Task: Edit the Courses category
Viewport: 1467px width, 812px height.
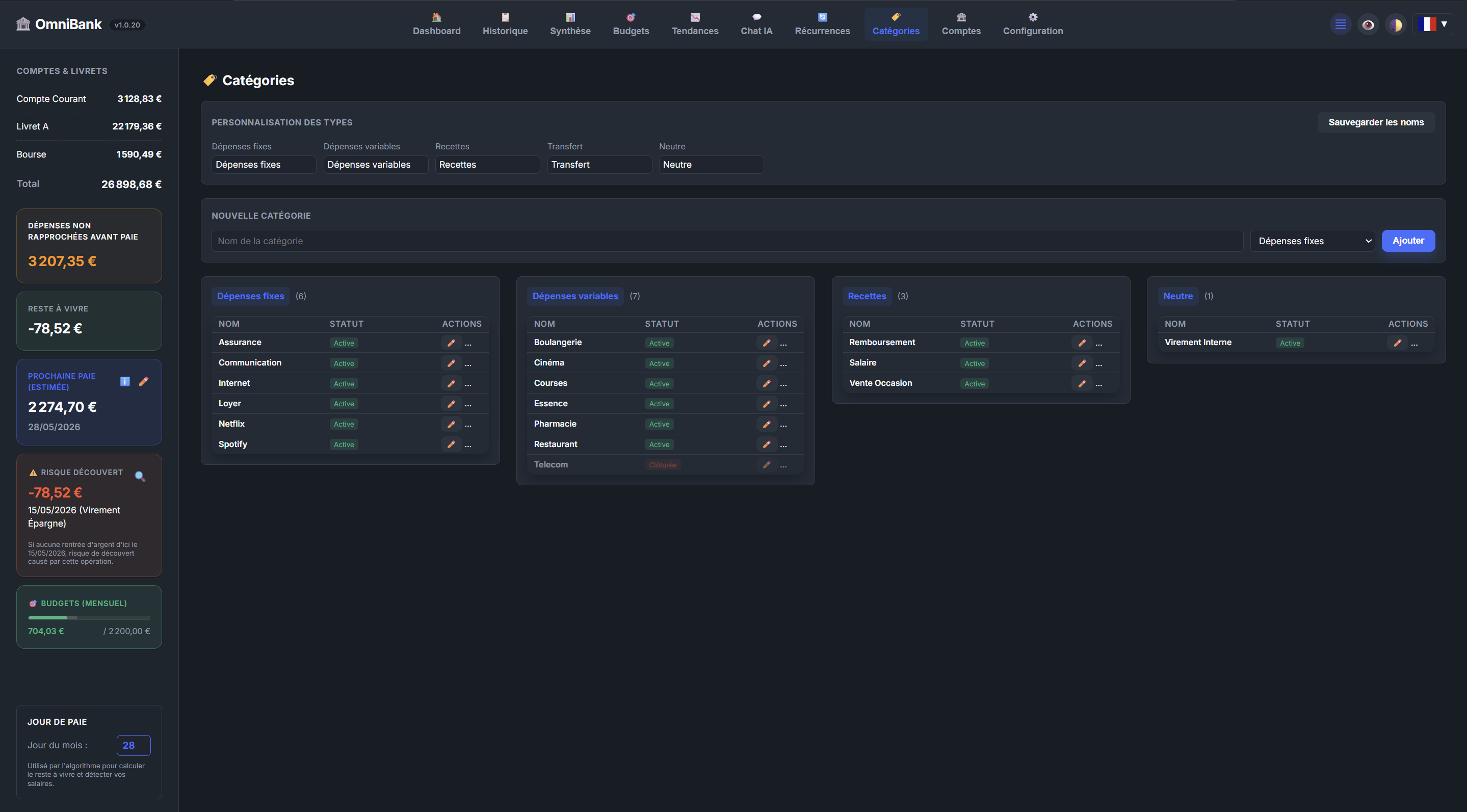Action: [x=767, y=384]
